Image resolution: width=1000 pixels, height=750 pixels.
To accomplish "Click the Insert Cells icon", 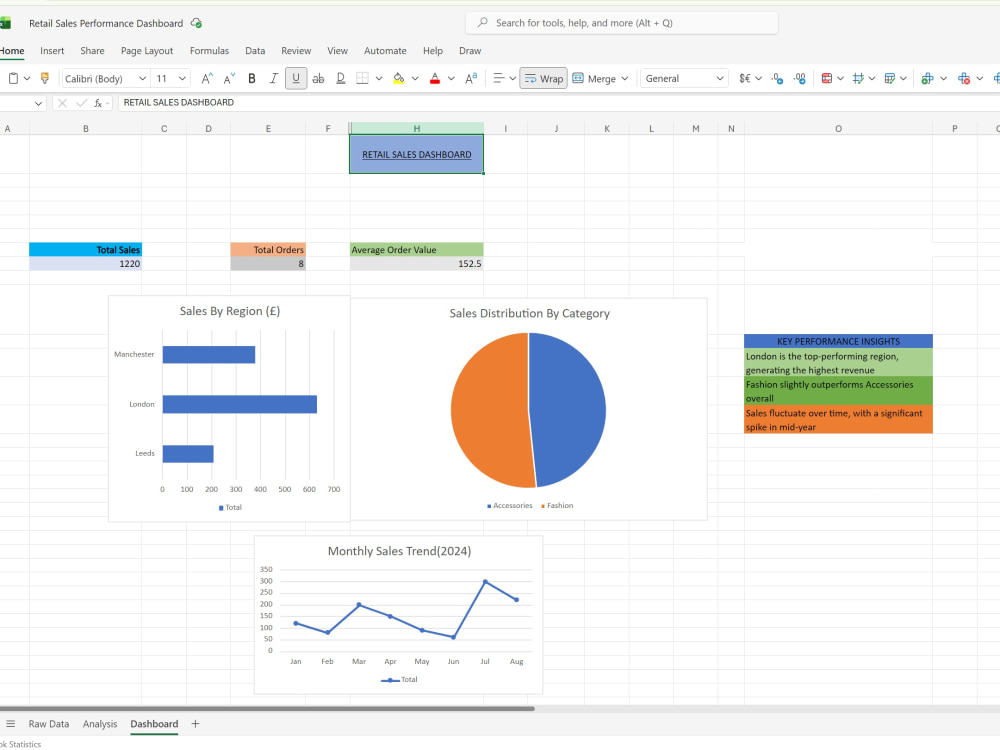I will click(927, 78).
